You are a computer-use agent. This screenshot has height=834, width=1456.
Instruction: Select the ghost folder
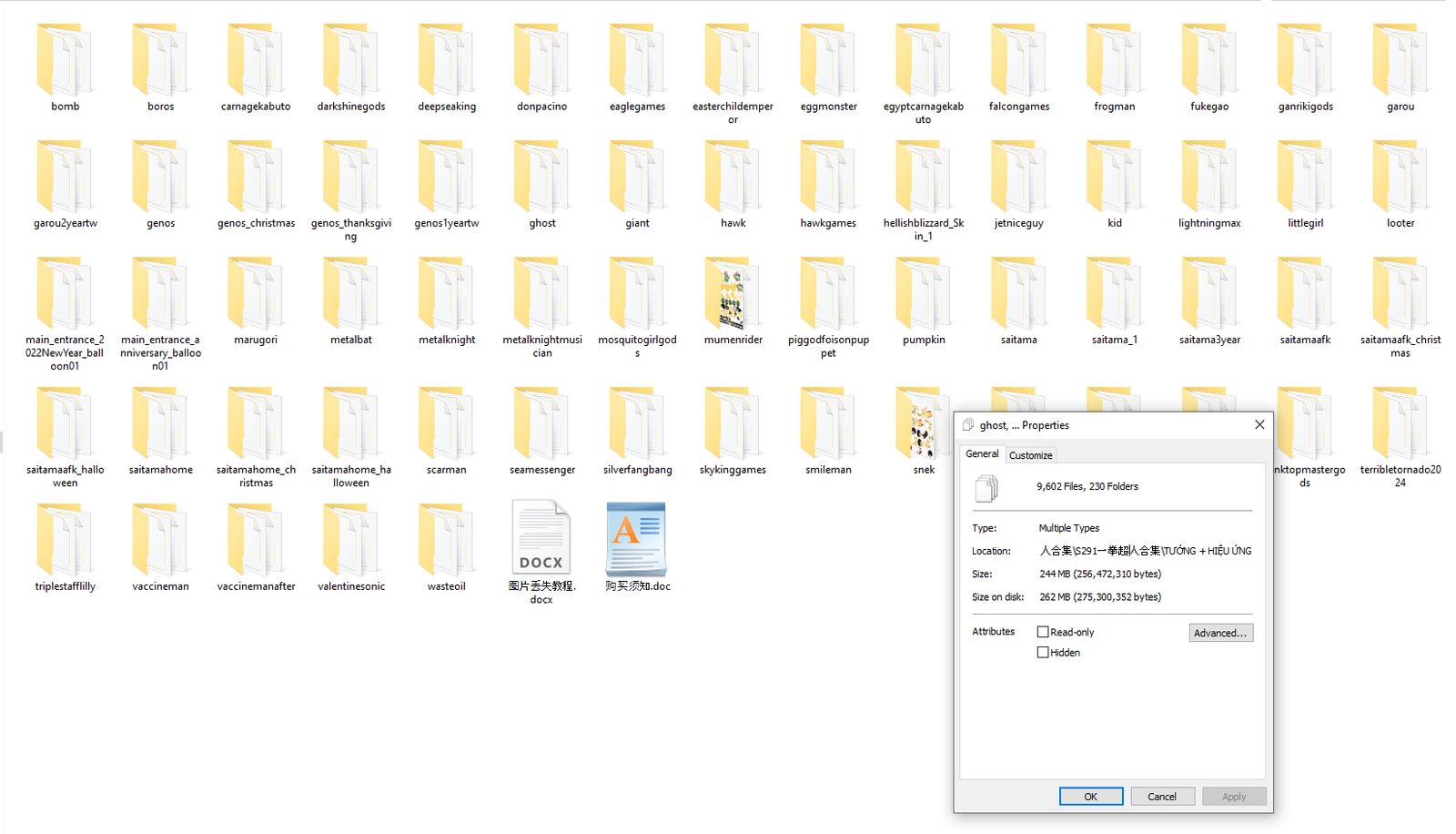(x=541, y=178)
